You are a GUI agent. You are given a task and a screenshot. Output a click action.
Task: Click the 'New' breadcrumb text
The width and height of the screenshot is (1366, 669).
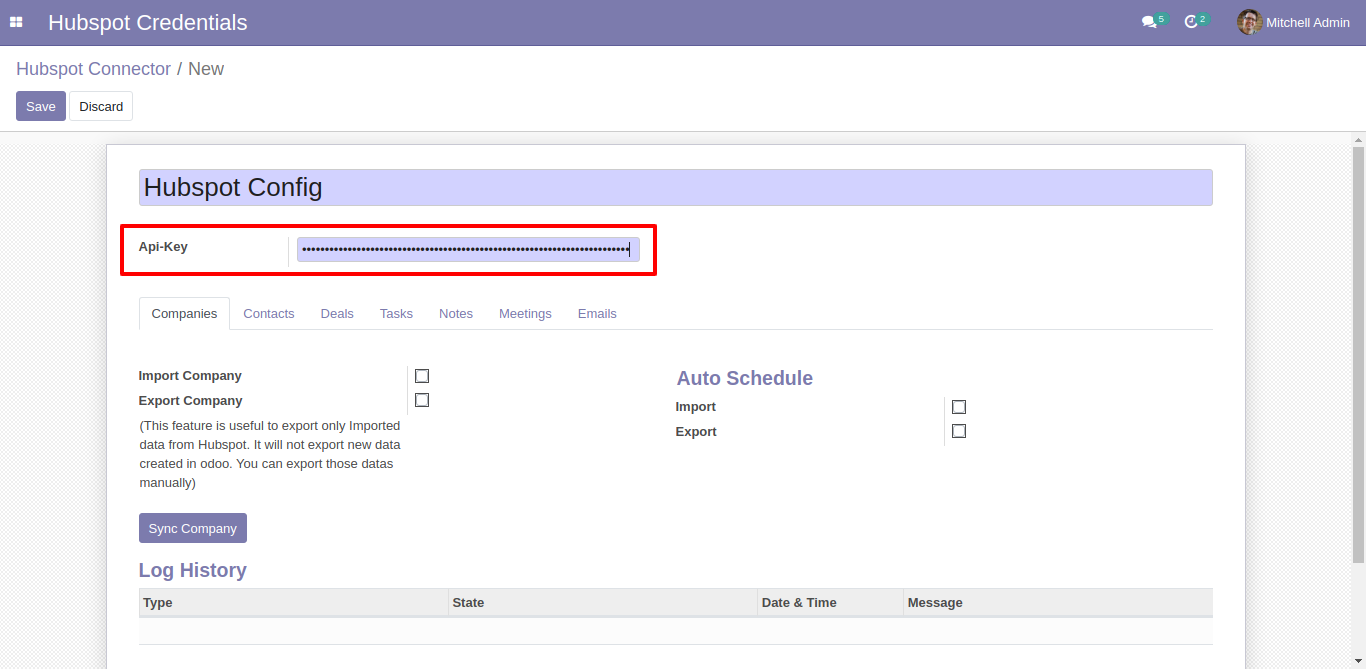coord(206,69)
